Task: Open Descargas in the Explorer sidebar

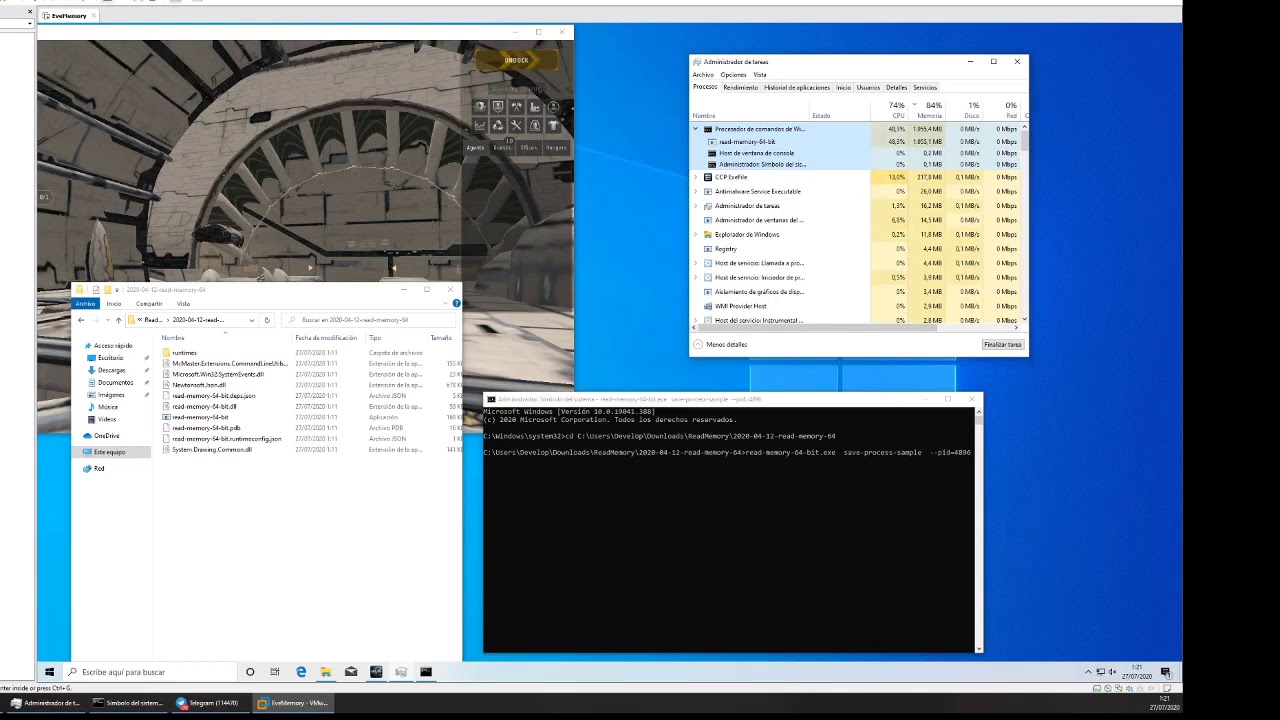Action: click(112, 370)
